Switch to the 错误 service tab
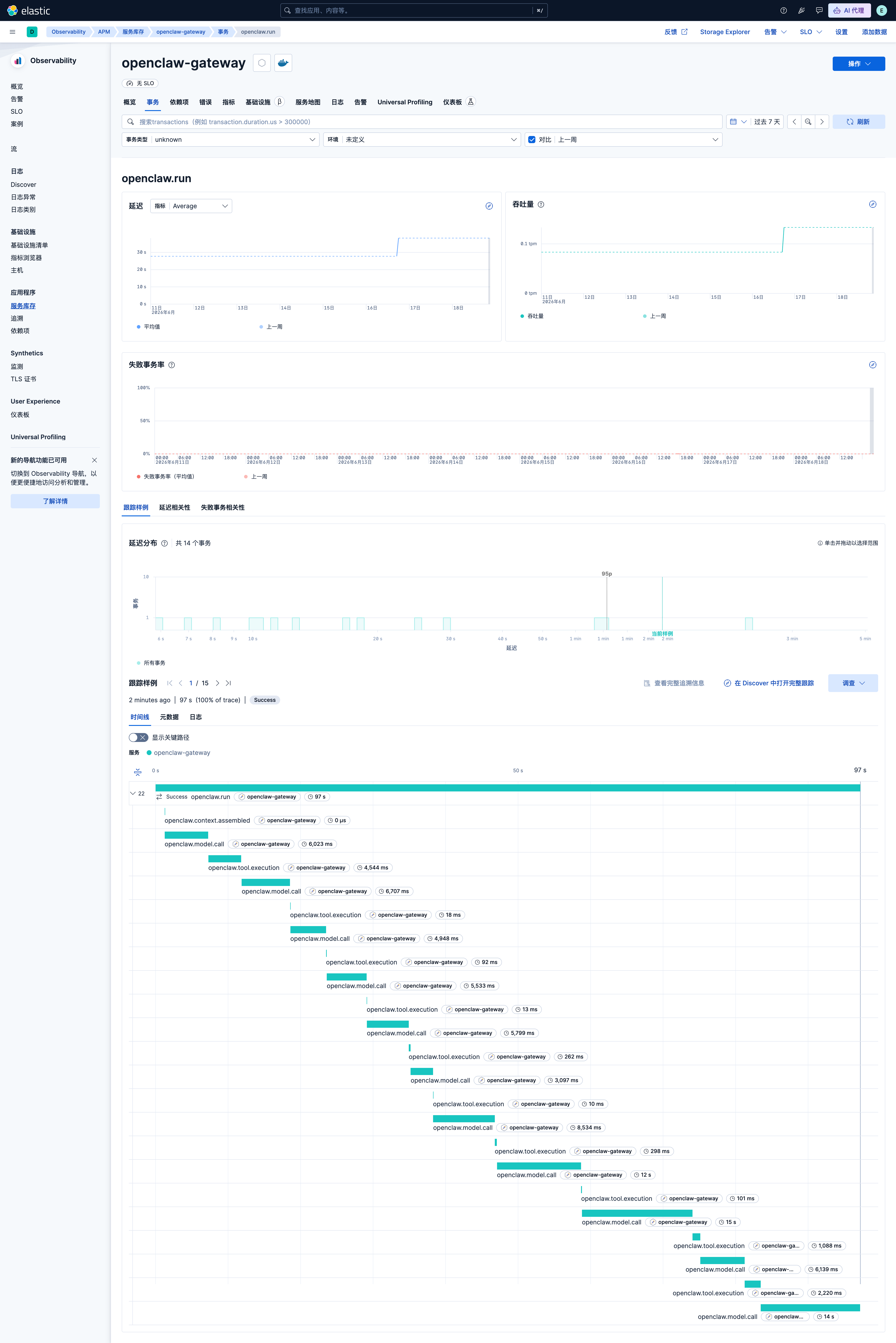Image resolution: width=896 pixels, height=1343 pixels. click(205, 102)
